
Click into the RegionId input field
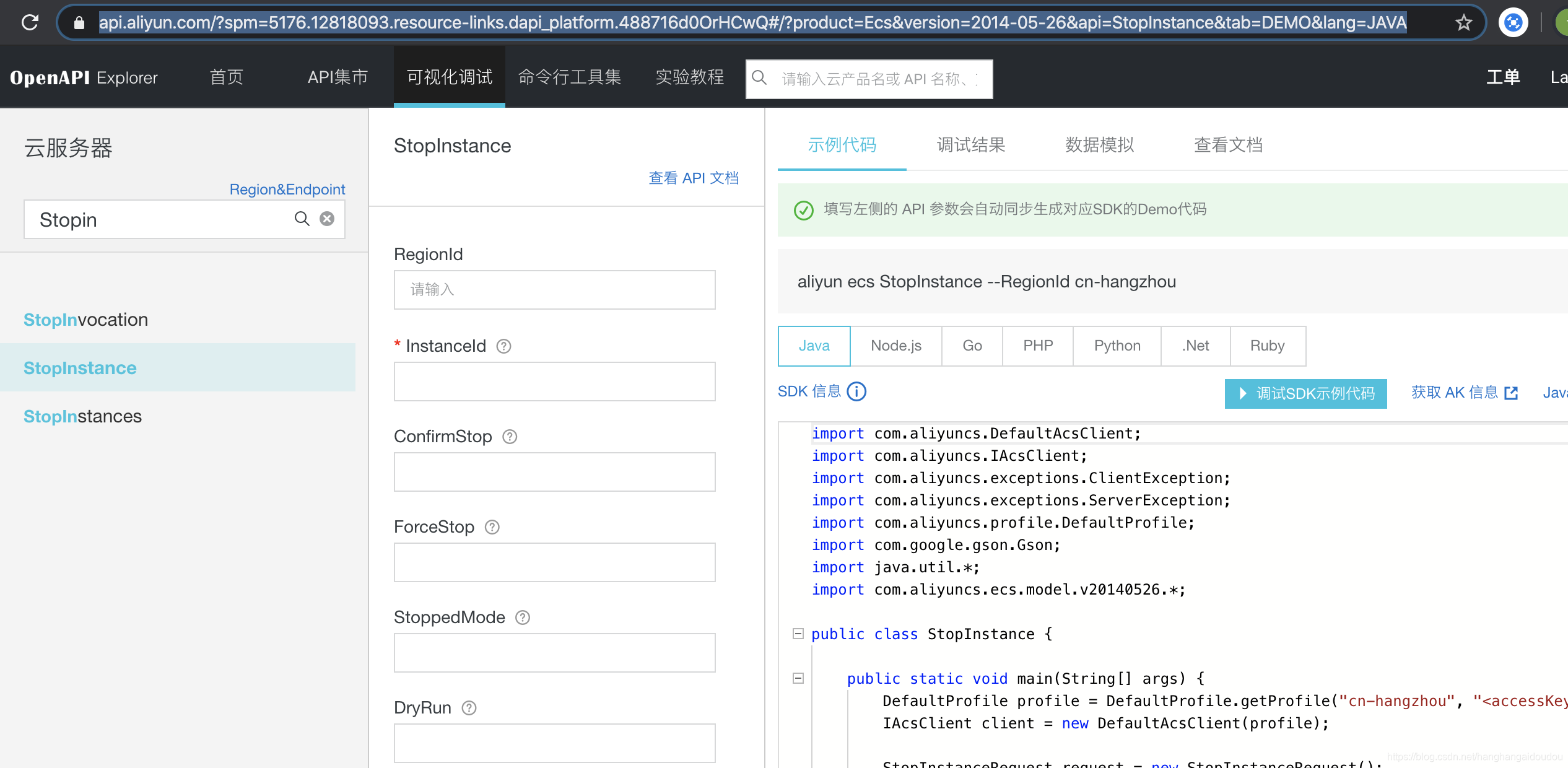point(554,290)
